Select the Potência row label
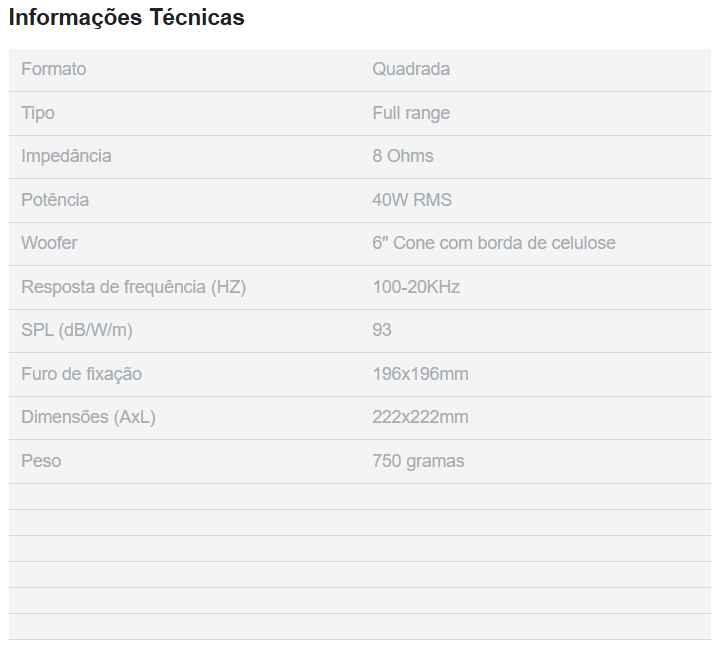717x645 pixels. tap(55, 200)
